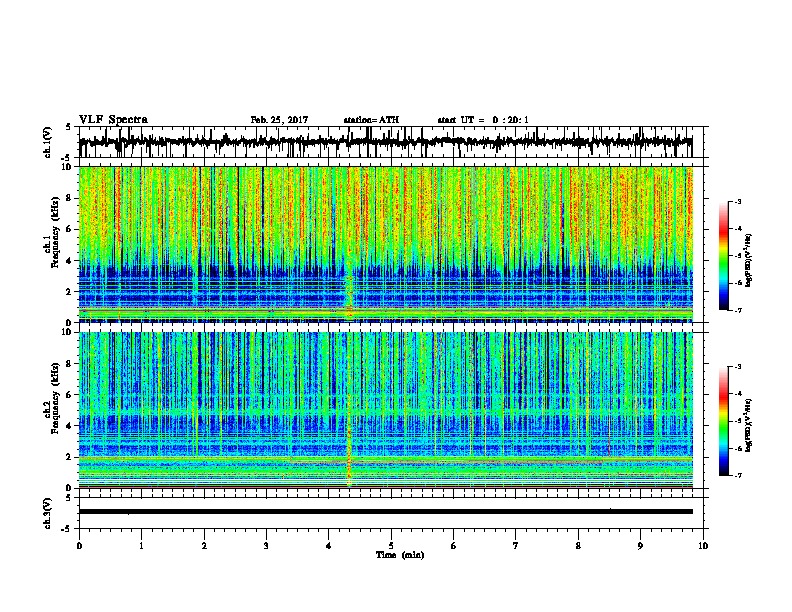Click the ch.2 "Frequency (kHz)" axis label
The height and width of the screenshot is (612, 792).
click(55, 398)
